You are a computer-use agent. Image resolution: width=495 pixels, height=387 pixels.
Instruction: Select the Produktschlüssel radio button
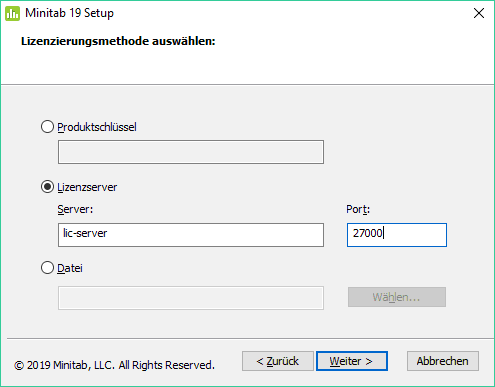tap(47, 127)
